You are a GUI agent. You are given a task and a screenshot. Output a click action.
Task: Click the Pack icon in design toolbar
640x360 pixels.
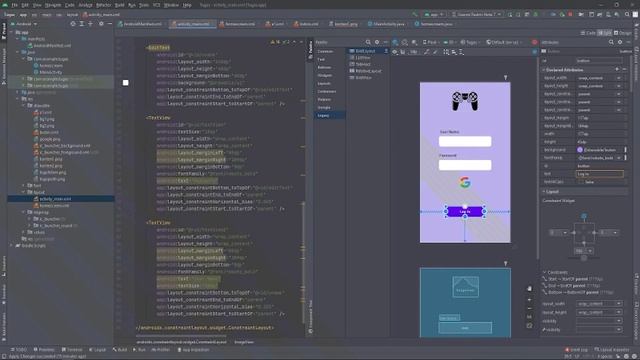click(446, 52)
